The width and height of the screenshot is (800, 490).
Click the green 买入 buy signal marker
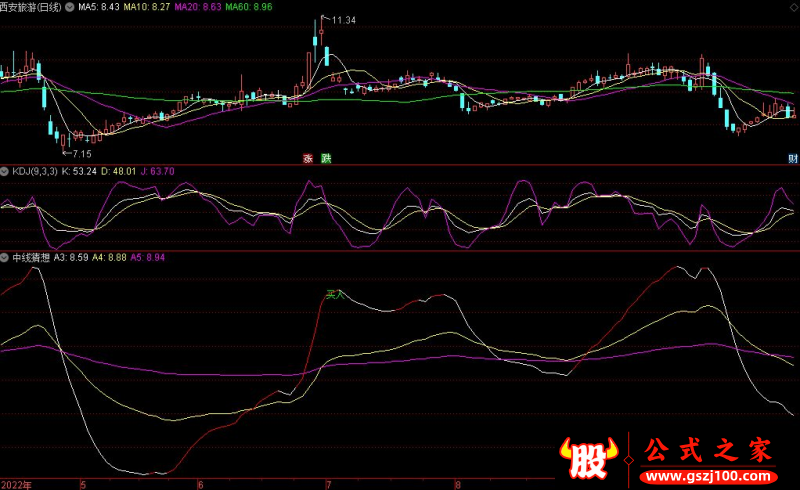point(335,295)
